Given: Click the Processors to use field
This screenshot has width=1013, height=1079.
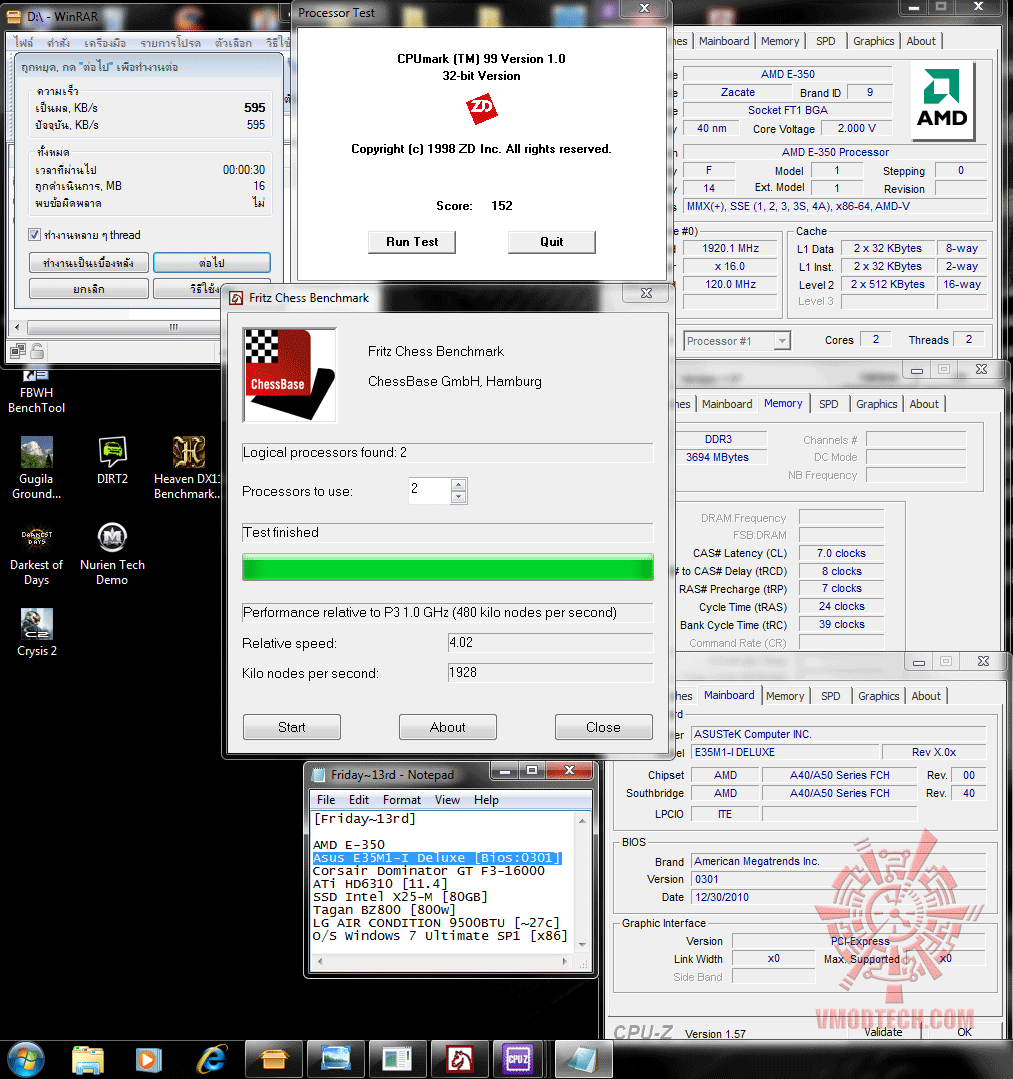Looking at the screenshot, I should click(430, 491).
